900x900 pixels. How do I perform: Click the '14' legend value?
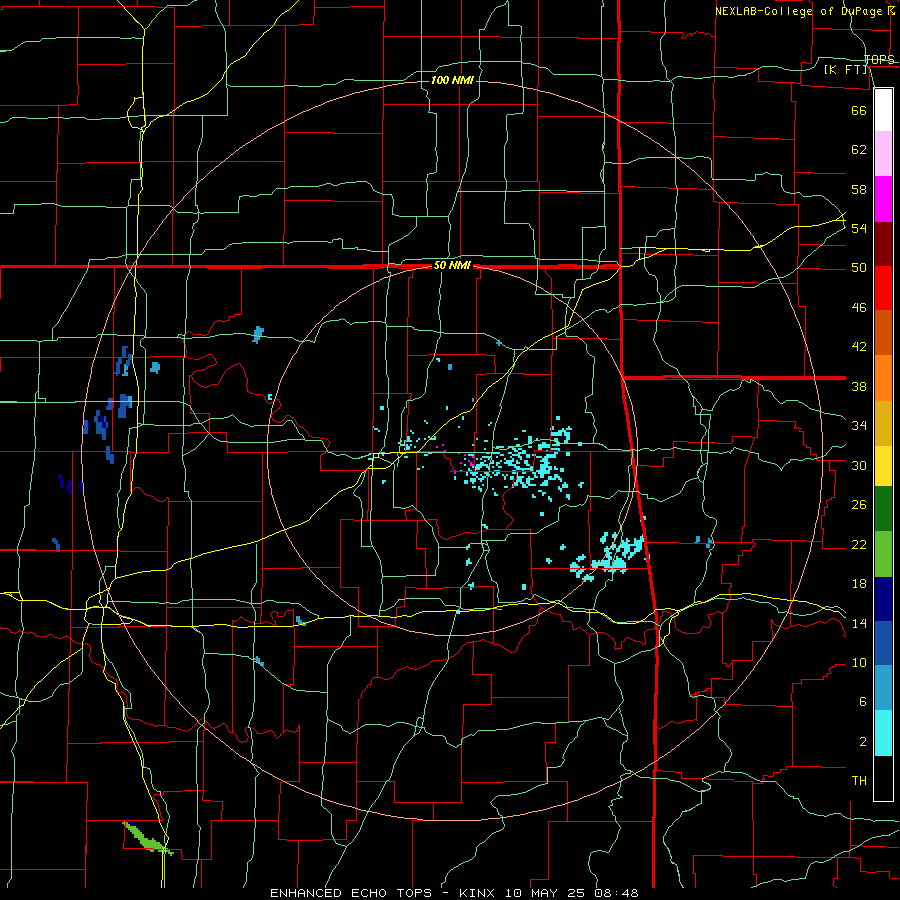click(859, 623)
